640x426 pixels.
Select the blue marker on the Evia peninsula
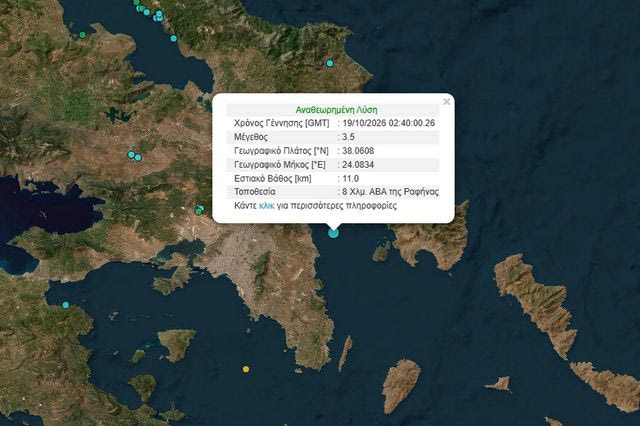click(x=330, y=63)
